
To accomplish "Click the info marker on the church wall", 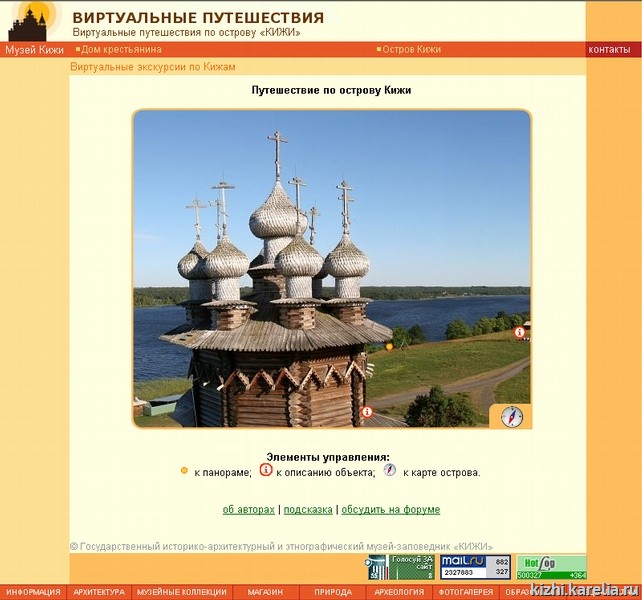I will [367, 412].
